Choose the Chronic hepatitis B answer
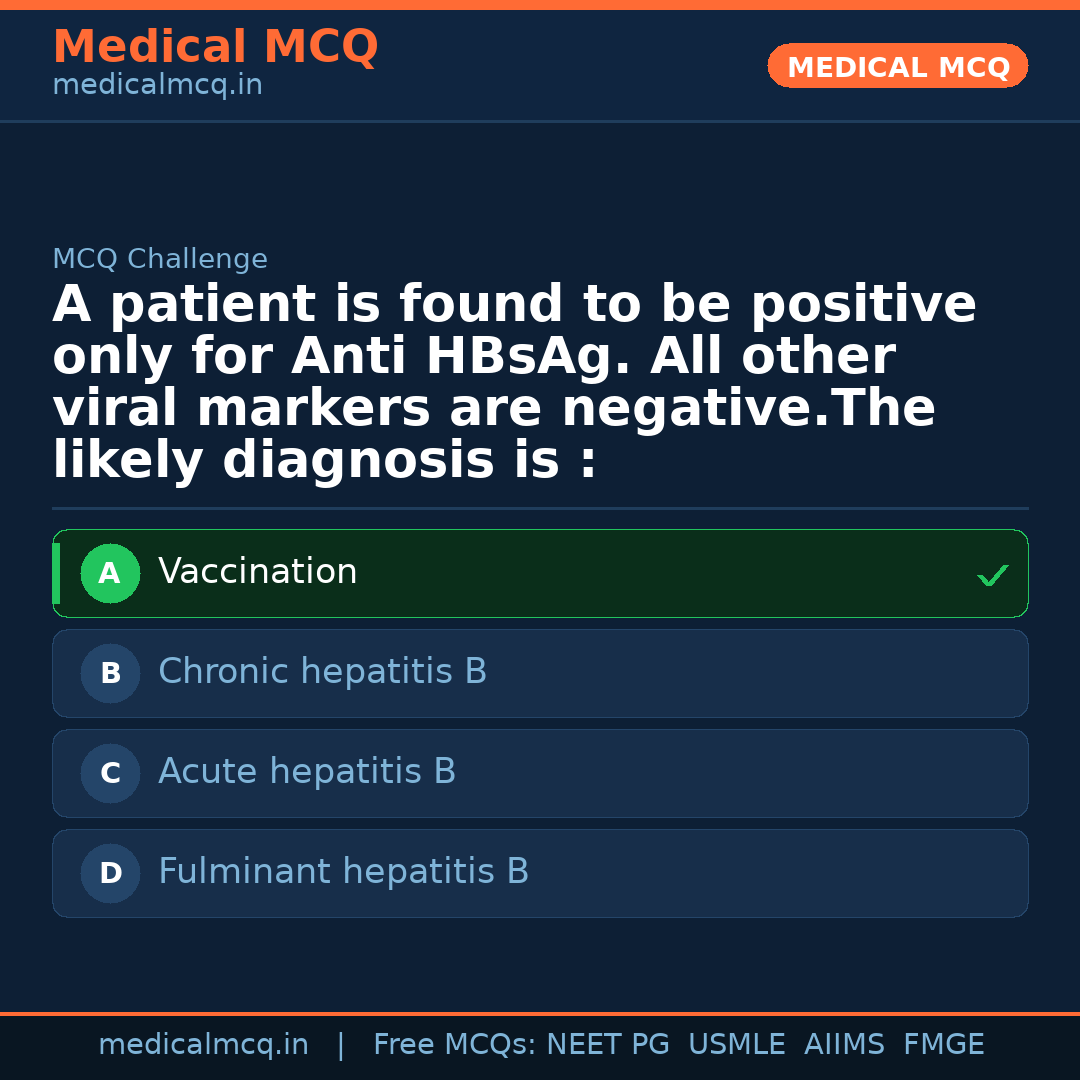The width and height of the screenshot is (1080, 1080). (x=322, y=672)
